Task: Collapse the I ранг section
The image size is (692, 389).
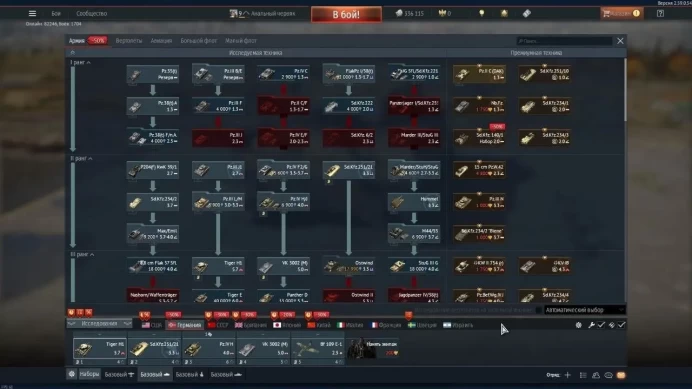Action: coord(80,63)
